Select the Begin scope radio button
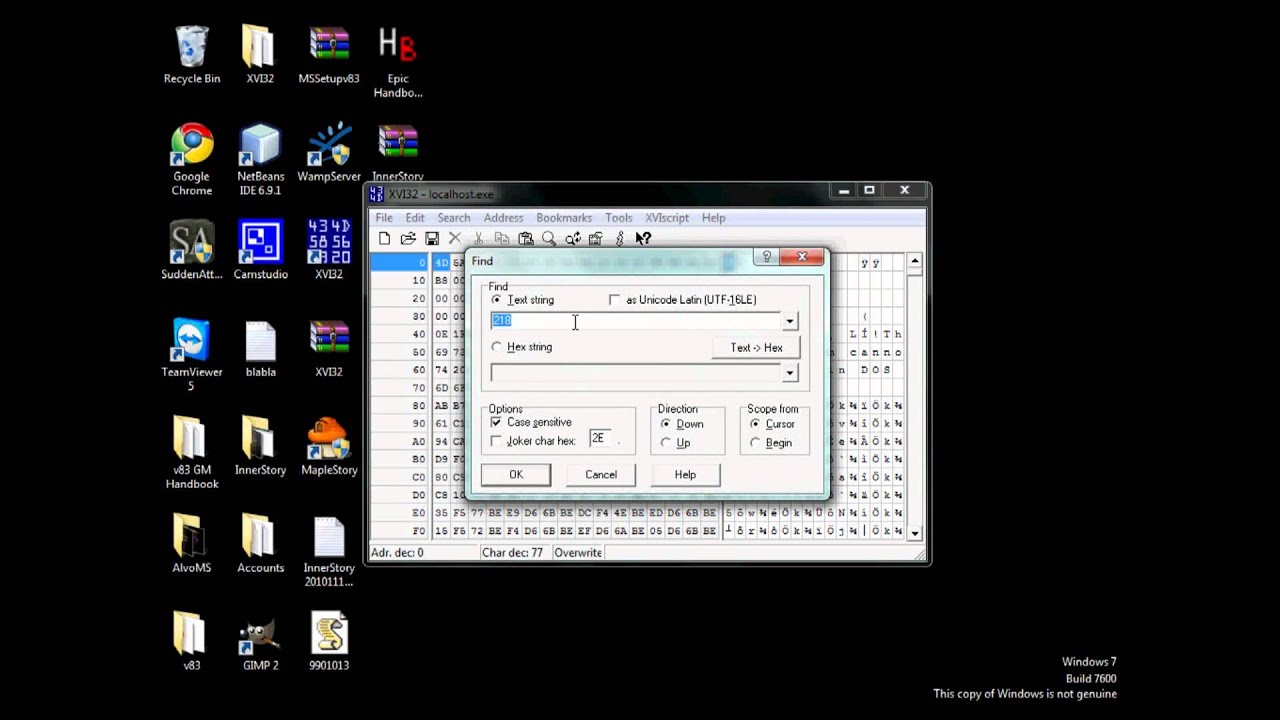1280x720 pixels. (x=755, y=443)
